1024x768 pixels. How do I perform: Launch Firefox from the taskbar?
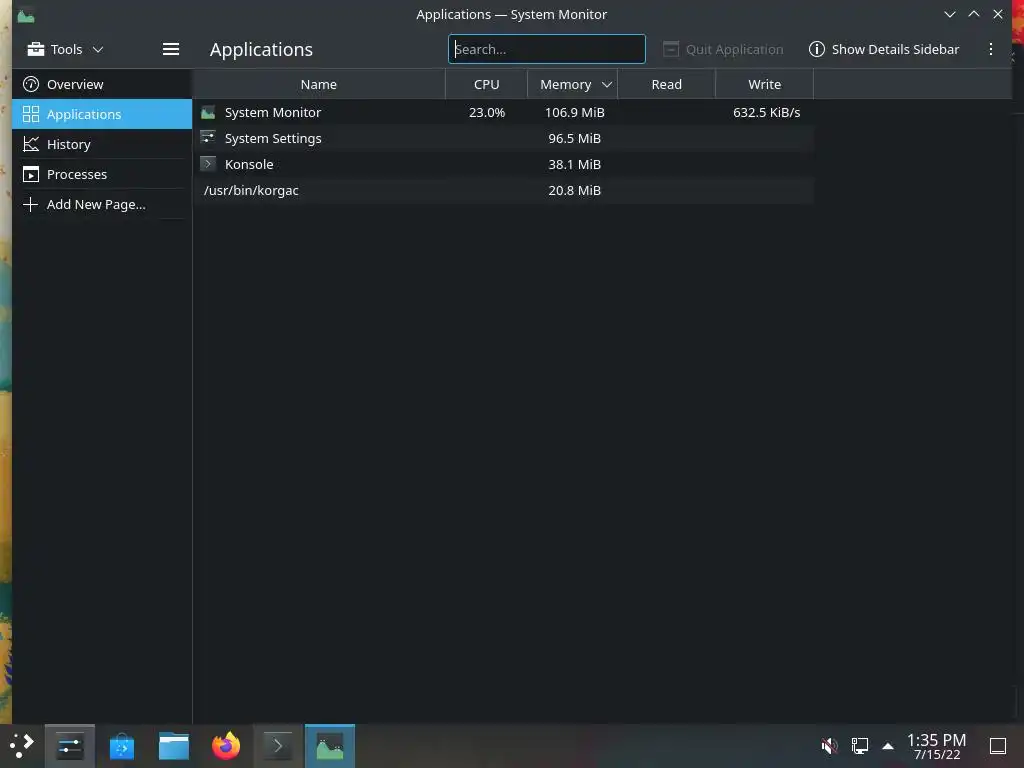click(226, 746)
